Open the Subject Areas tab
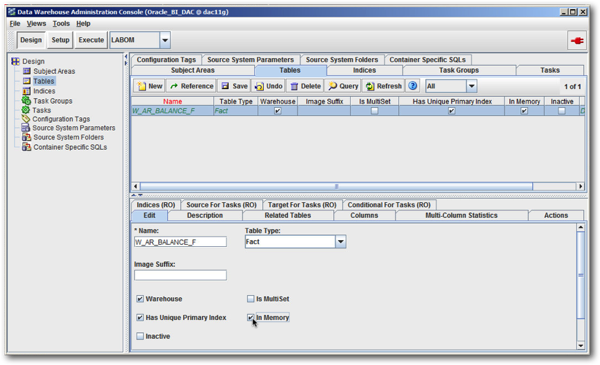 pyautogui.click(x=192, y=70)
